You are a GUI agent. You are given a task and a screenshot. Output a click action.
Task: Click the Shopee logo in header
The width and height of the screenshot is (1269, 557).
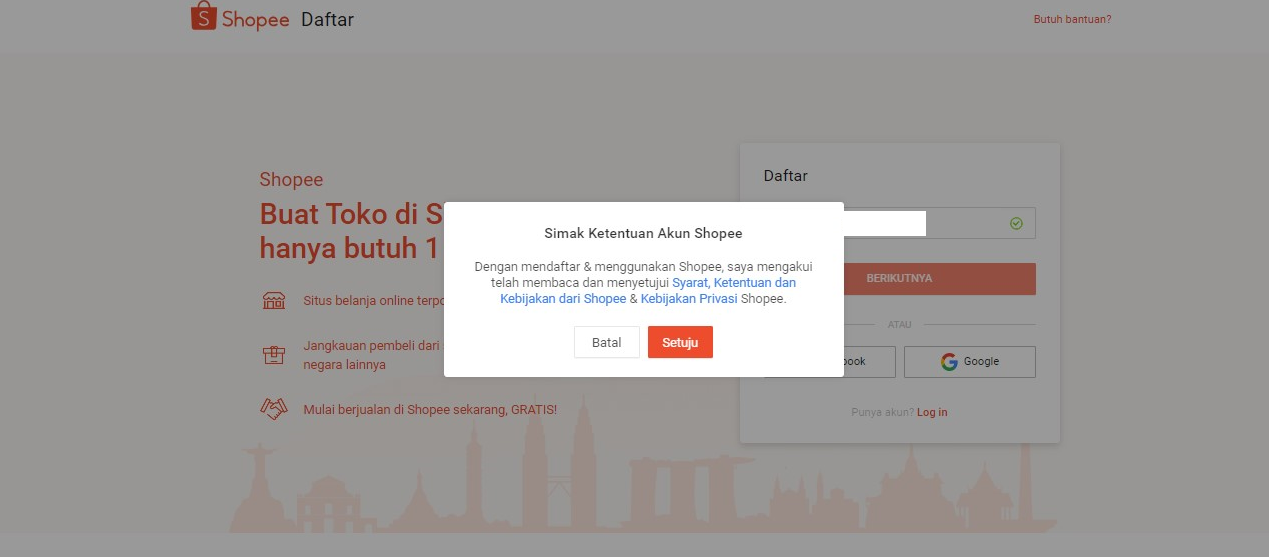(240, 17)
